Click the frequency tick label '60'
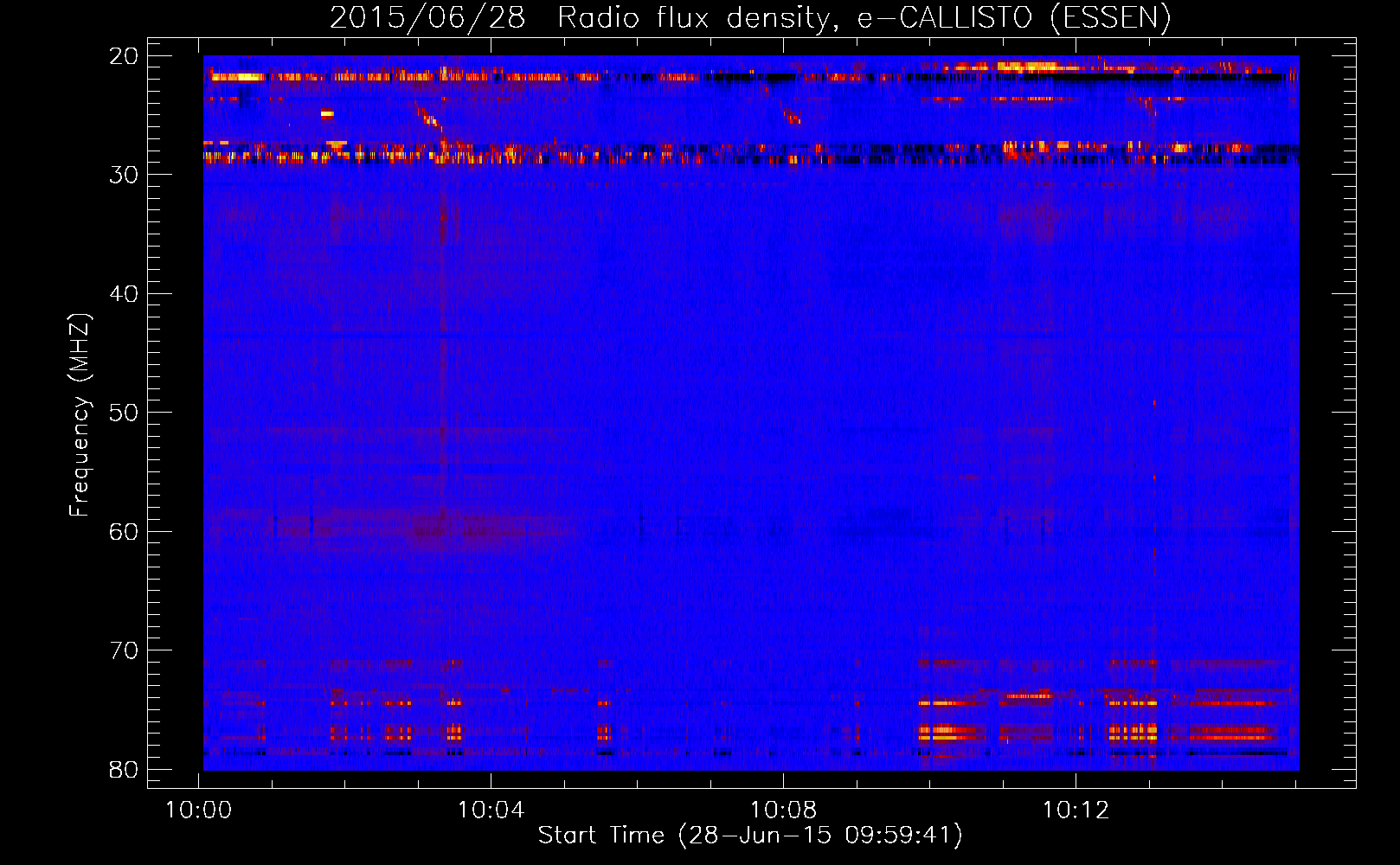This screenshot has height=865, width=1400. [x=125, y=531]
